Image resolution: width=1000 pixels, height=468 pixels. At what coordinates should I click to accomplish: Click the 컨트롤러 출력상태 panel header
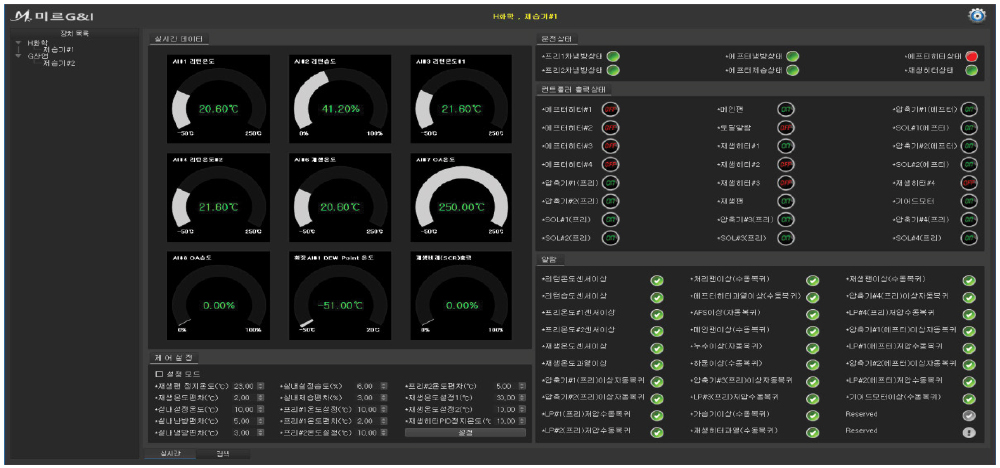pyautogui.click(x=575, y=89)
